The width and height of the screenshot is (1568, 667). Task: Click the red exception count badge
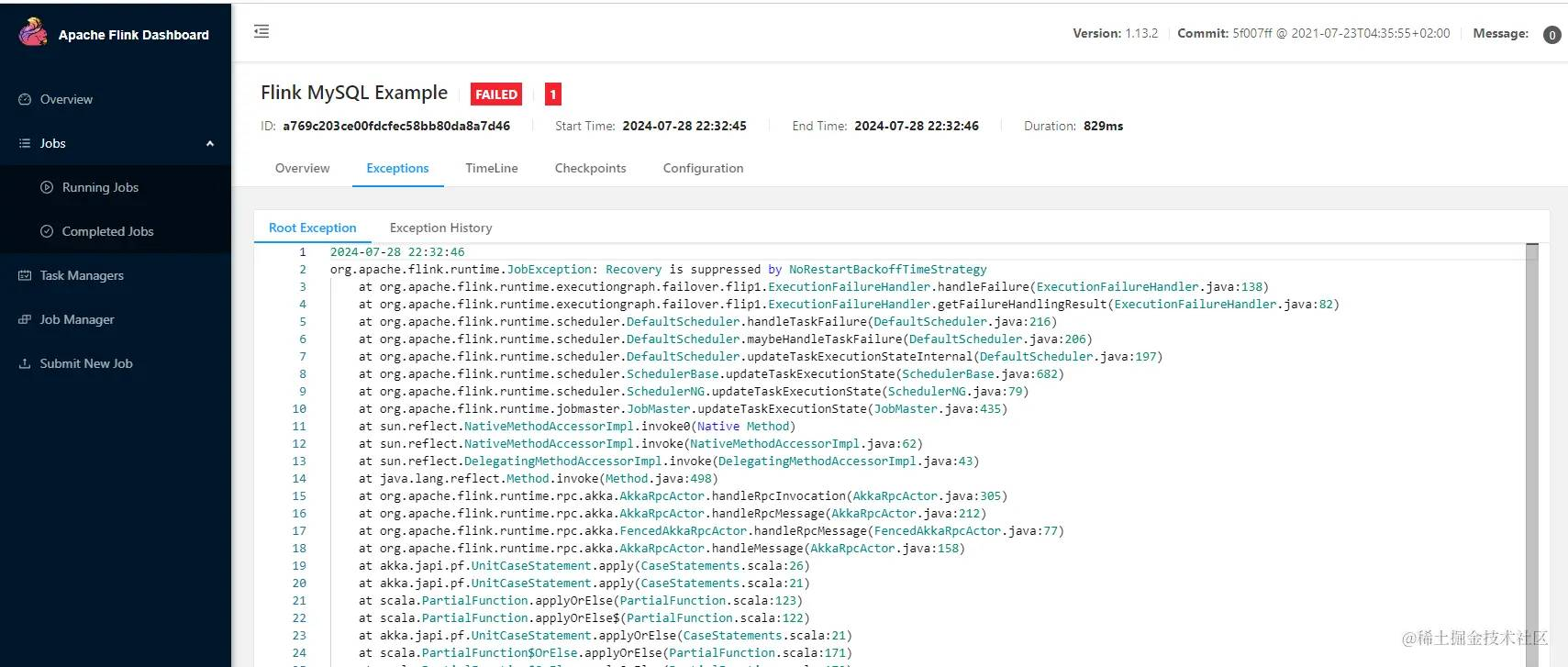click(552, 94)
